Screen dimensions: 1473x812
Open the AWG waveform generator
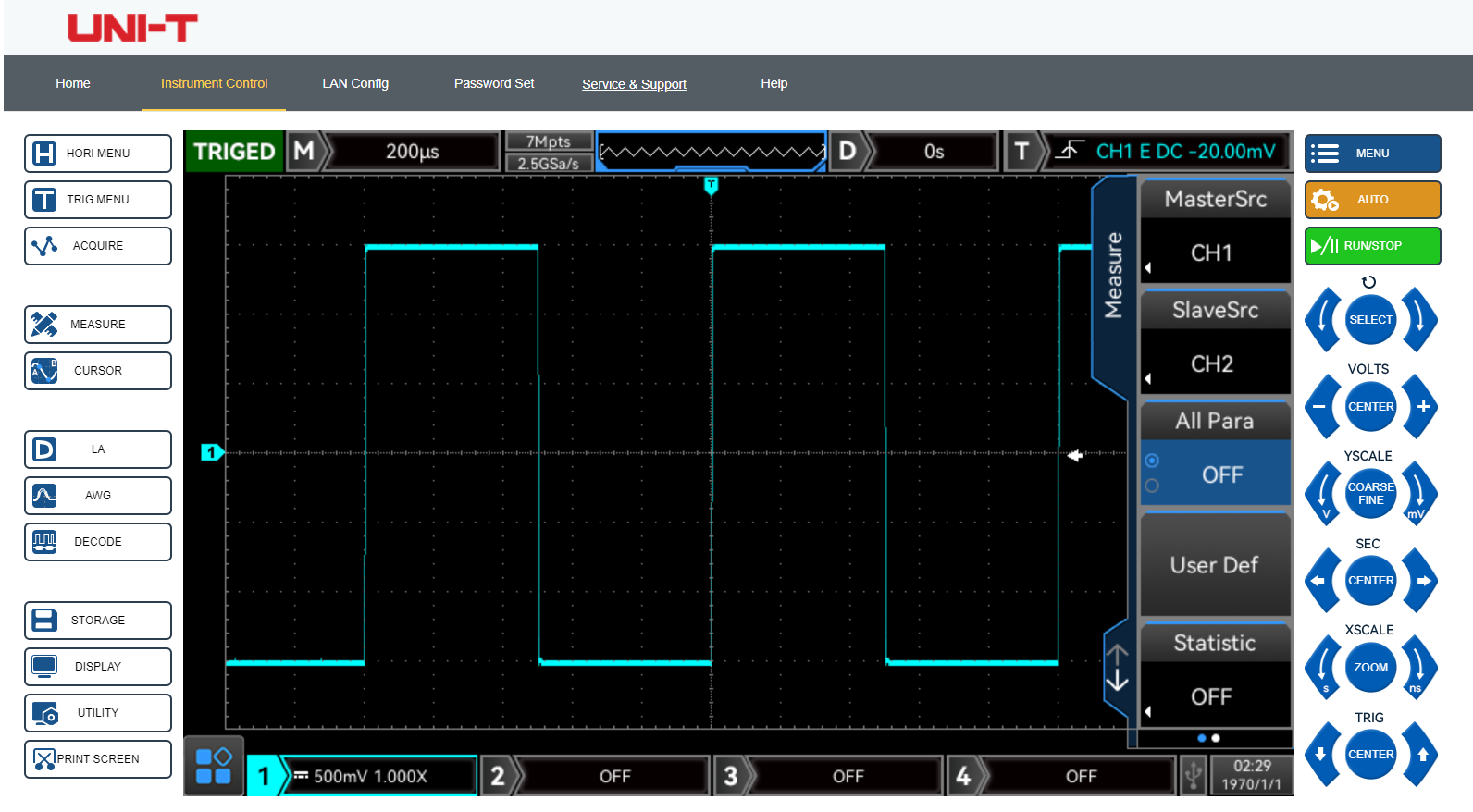tap(98, 496)
